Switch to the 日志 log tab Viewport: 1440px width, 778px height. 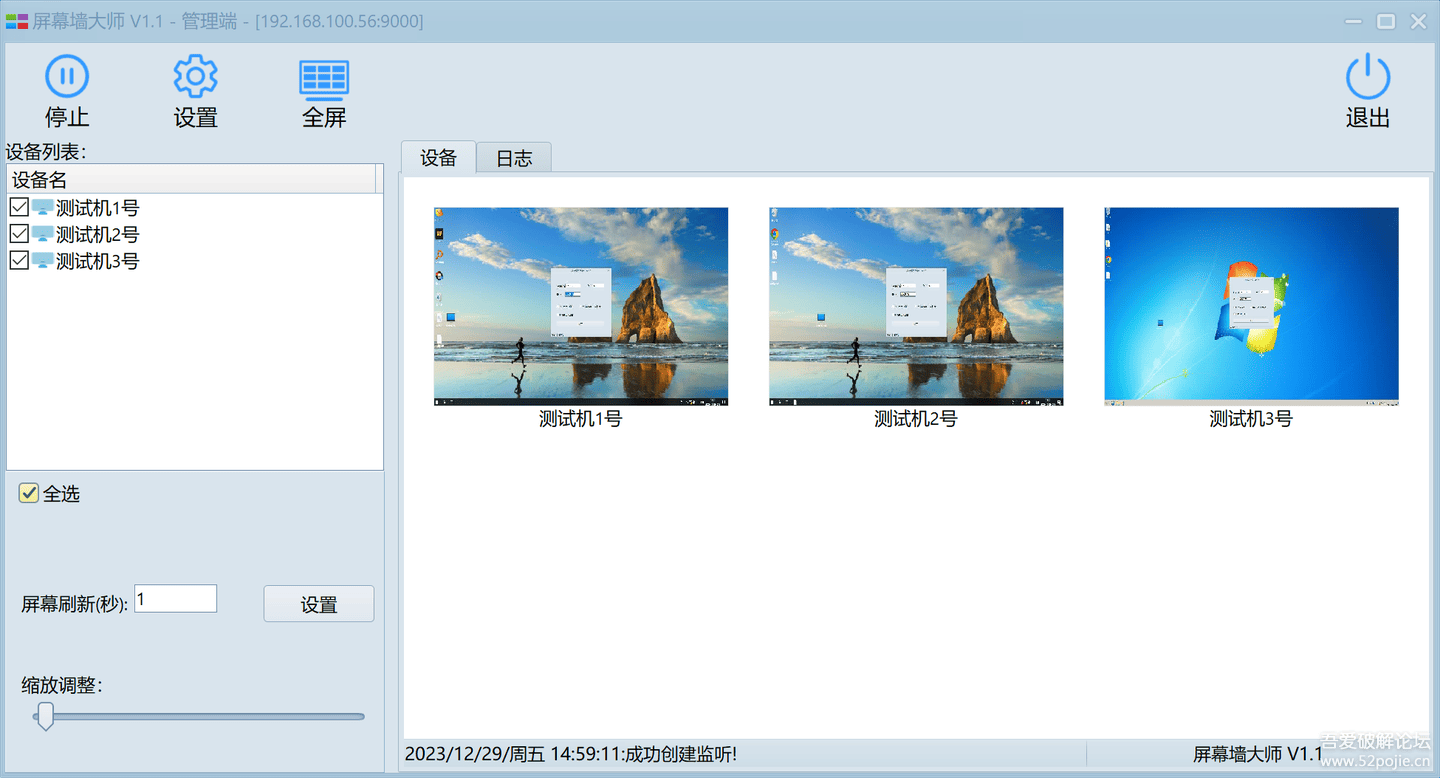[x=513, y=157]
